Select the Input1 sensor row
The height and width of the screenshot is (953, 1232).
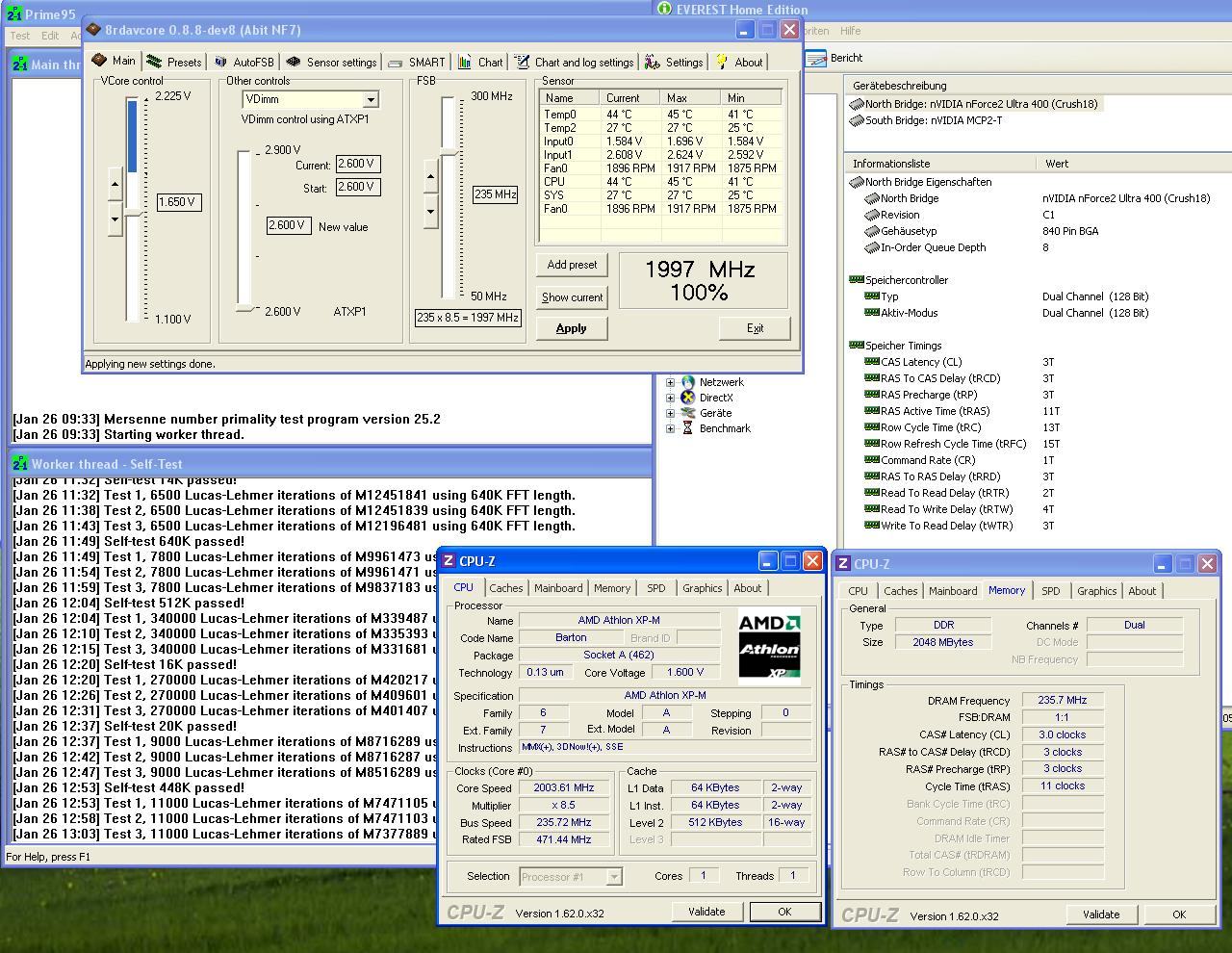pyautogui.click(x=660, y=155)
